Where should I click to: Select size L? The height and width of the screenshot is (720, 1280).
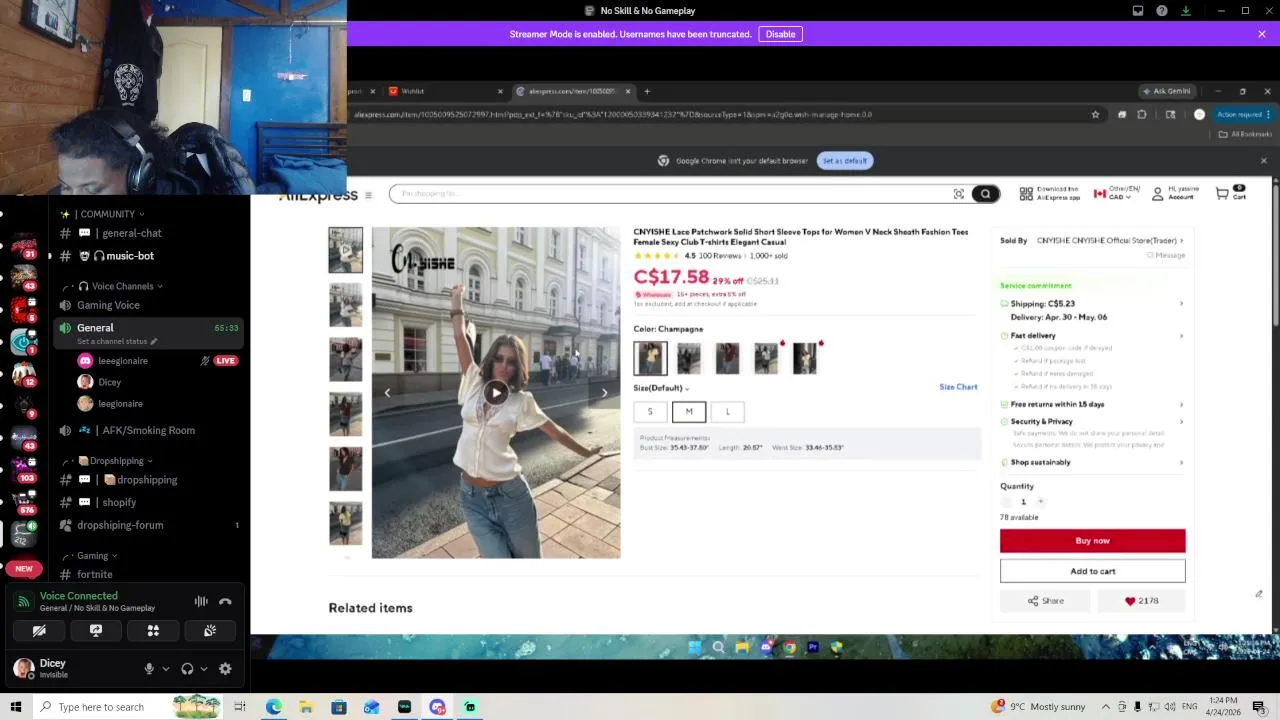click(728, 412)
